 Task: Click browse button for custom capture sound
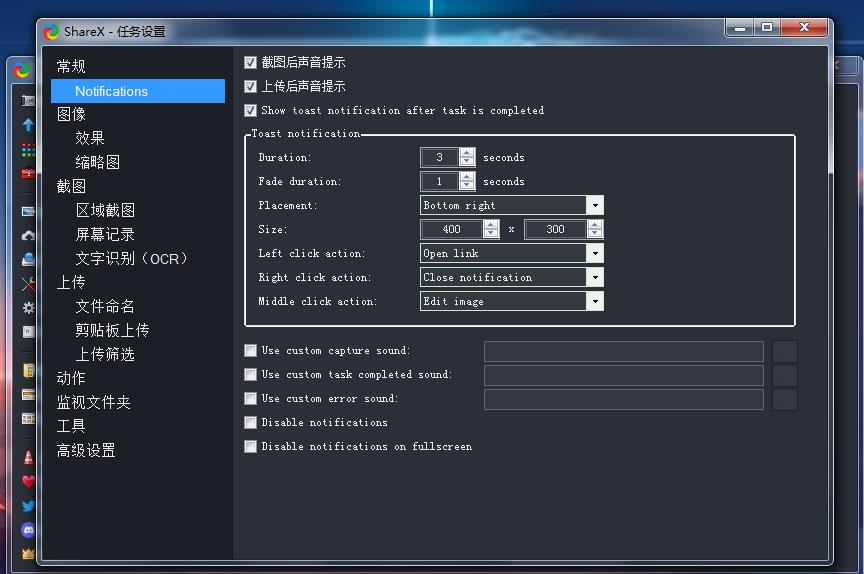(x=785, y=351)
